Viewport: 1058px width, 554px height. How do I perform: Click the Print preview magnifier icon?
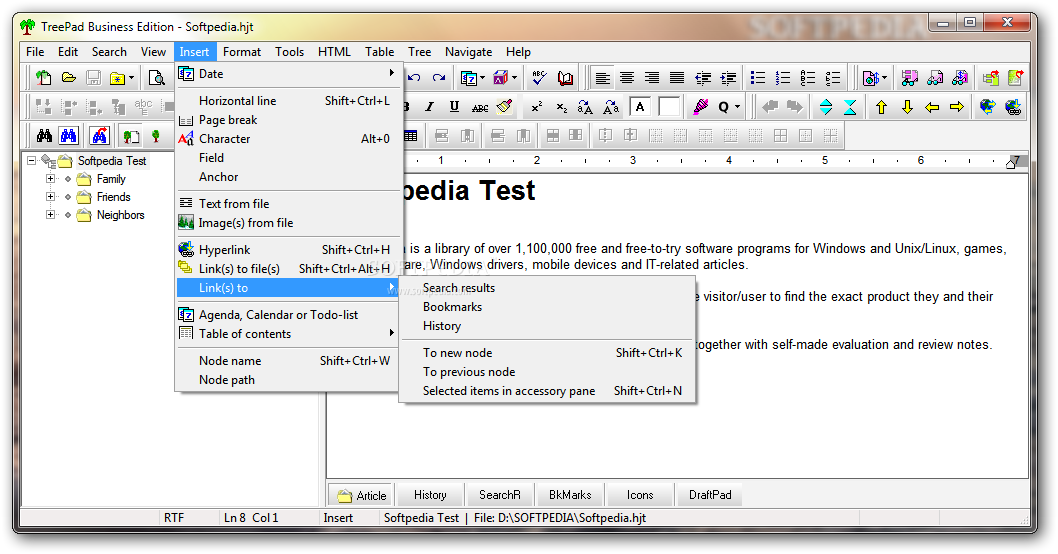coord(157,78)
